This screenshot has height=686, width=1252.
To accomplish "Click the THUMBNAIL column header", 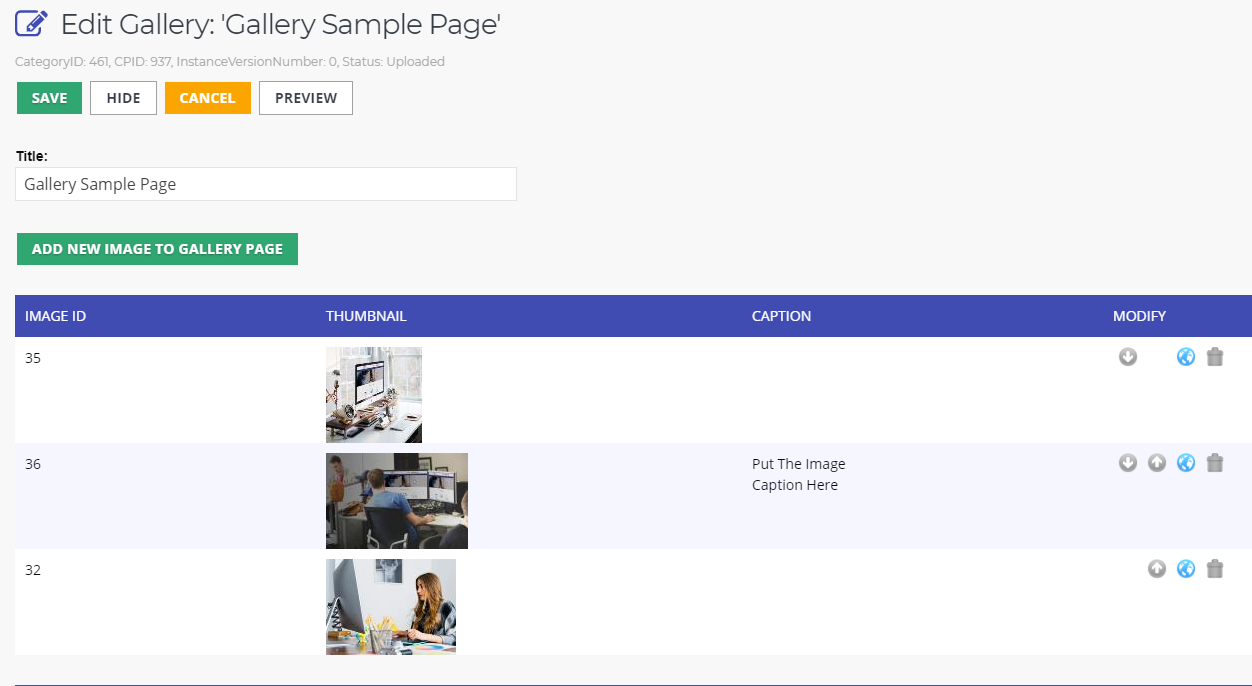I will click(366, 316).
